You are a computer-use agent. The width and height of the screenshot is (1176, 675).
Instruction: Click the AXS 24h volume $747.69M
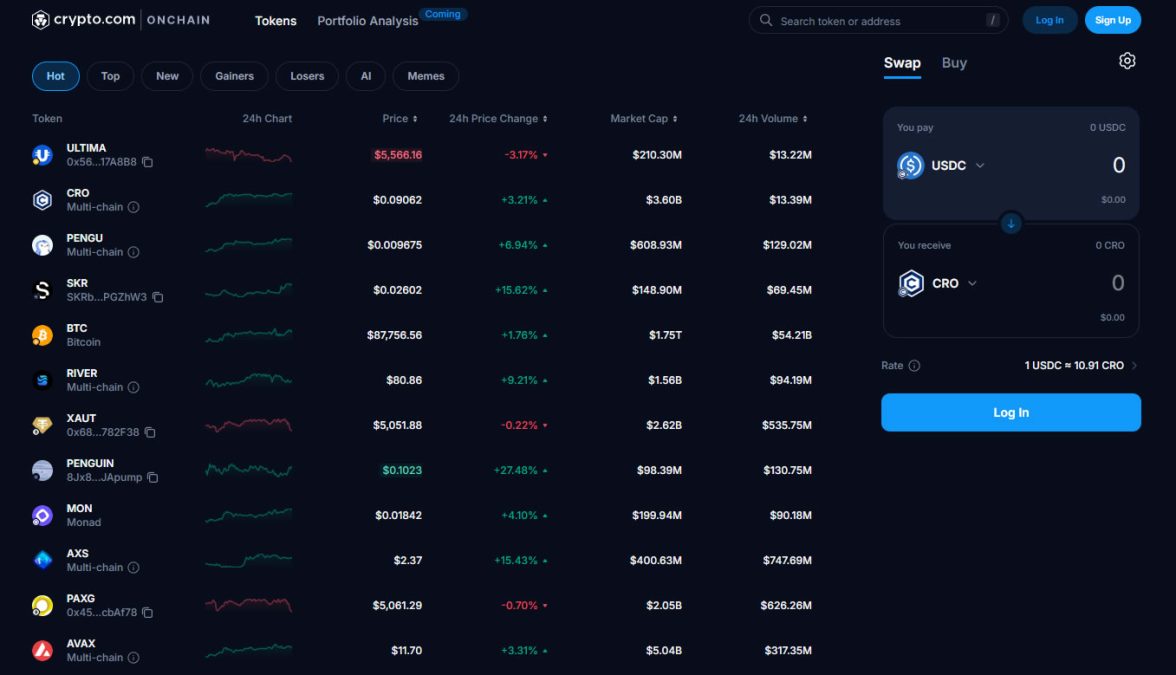pos(787,560)
